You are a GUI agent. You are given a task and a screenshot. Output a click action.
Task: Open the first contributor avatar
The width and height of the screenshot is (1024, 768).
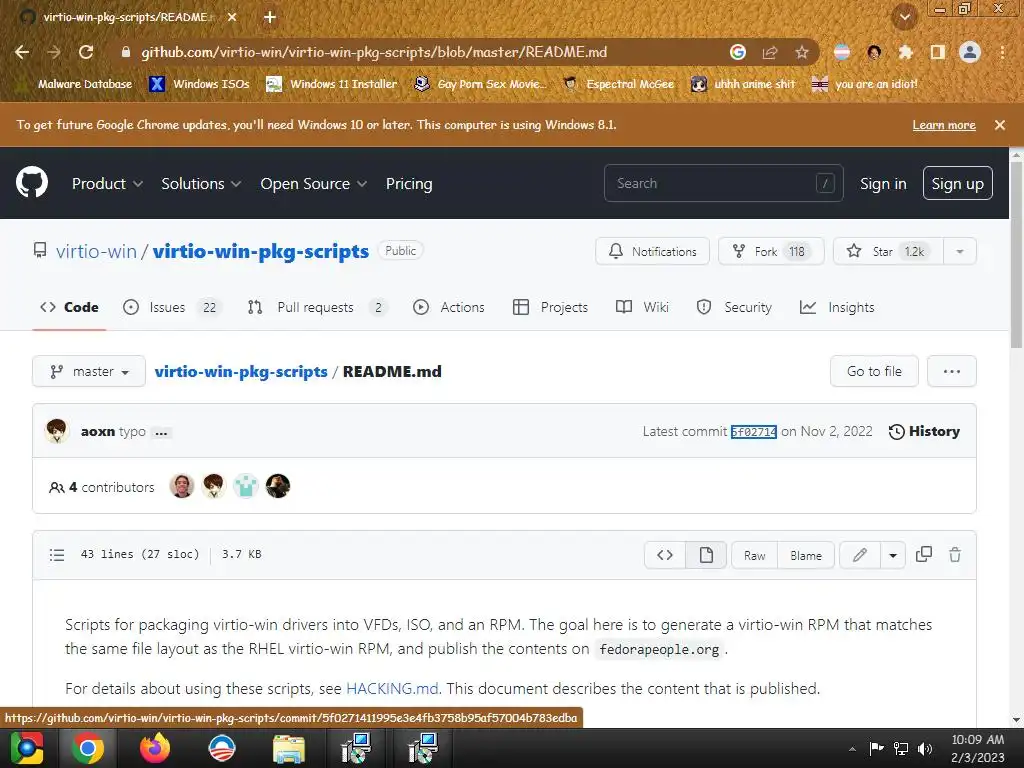tap(182, 486)
